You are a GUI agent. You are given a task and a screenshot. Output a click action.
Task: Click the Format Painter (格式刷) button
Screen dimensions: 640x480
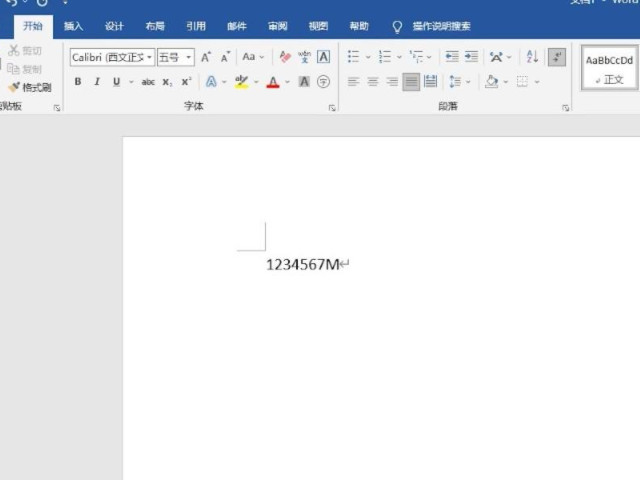click(x=29, y=87)
